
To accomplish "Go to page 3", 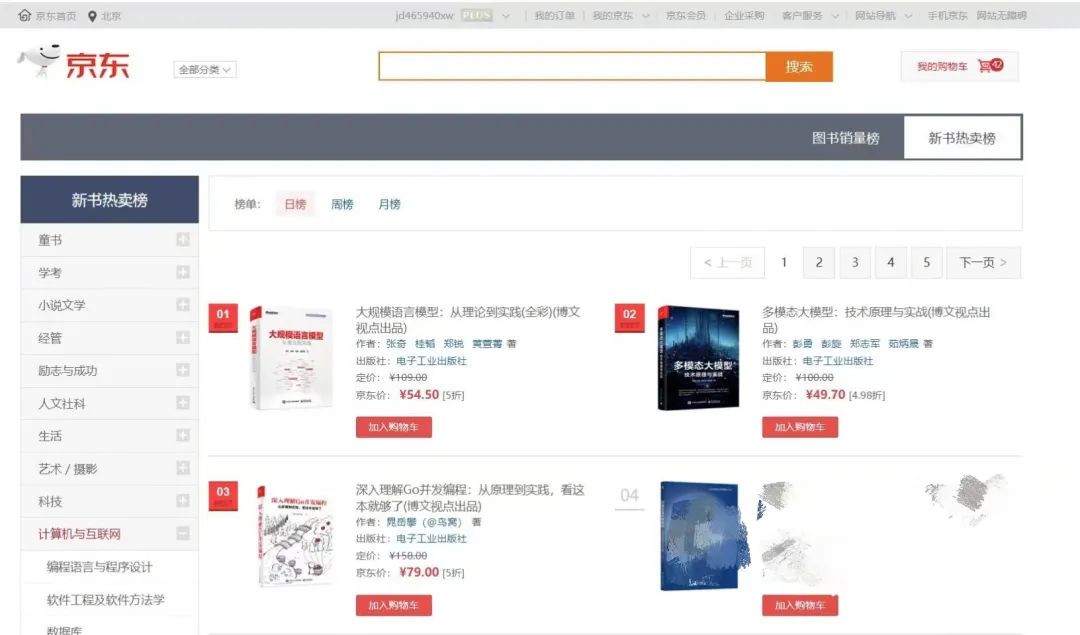I will point(855,262).
